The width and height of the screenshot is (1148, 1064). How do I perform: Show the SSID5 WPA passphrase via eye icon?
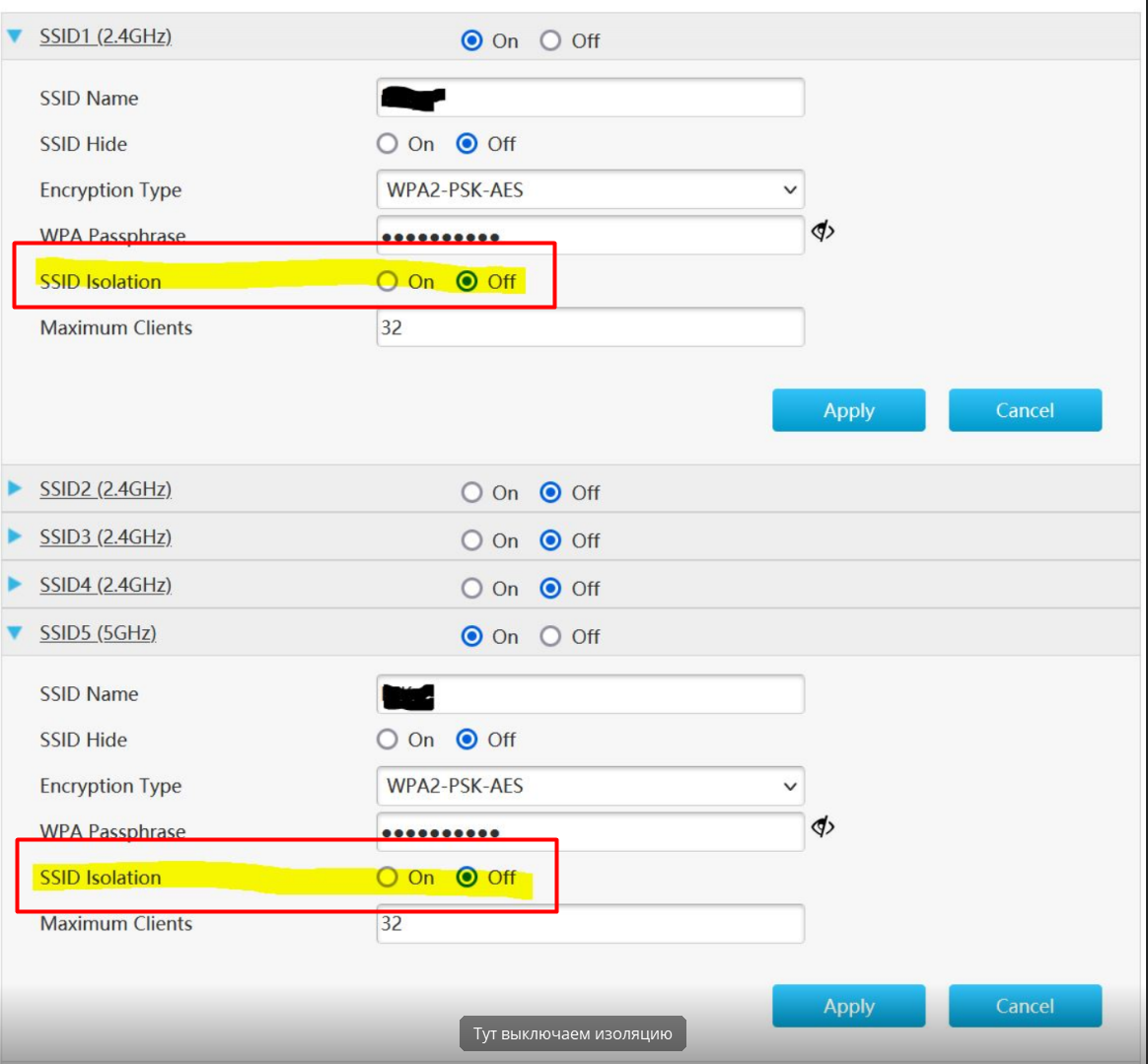(823, 827)
